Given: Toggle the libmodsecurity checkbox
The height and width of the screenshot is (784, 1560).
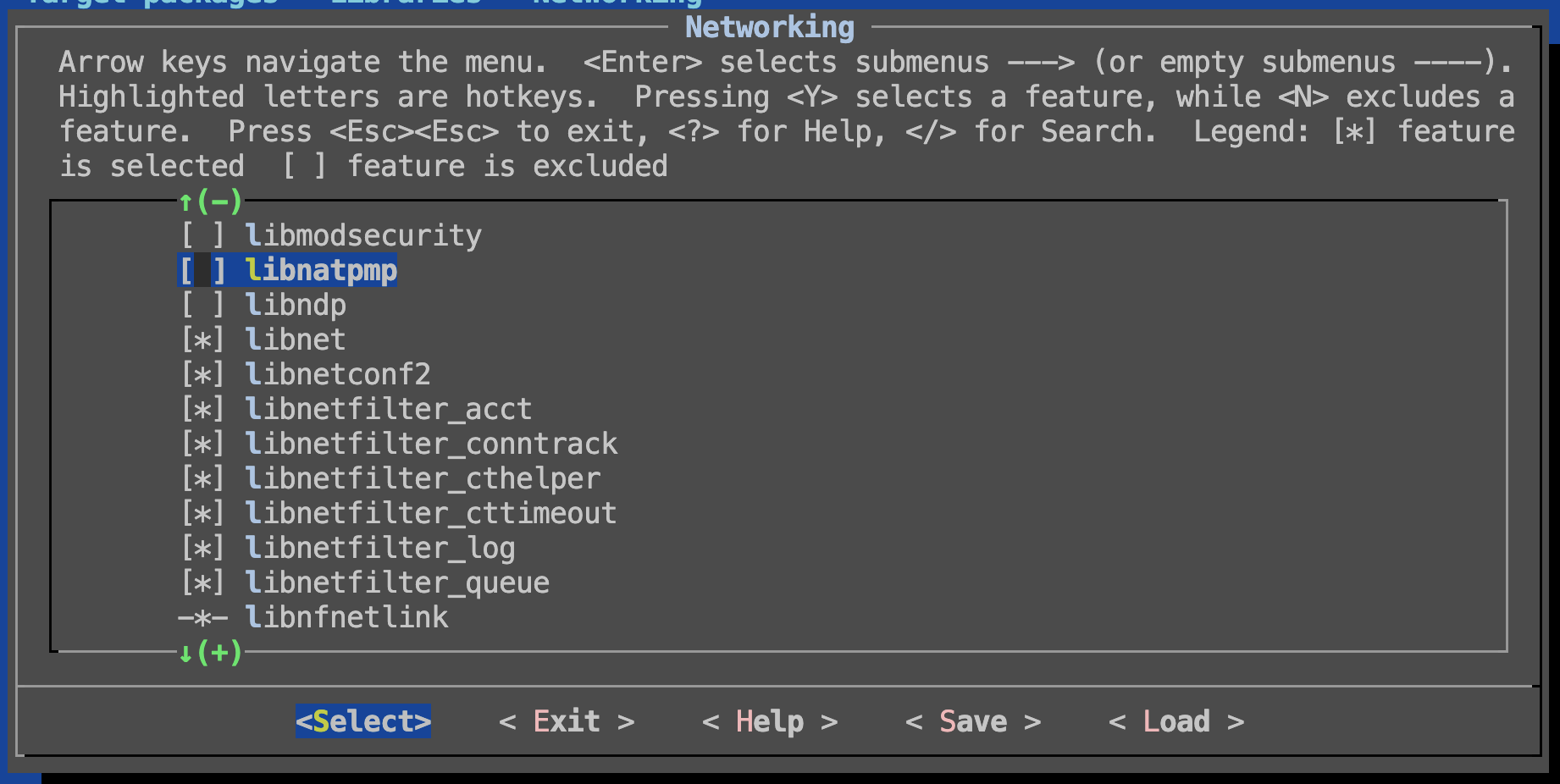Looking at the screenshot, I should (x=202, y=235).
